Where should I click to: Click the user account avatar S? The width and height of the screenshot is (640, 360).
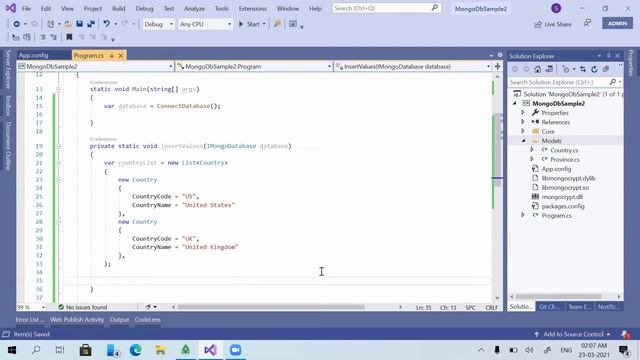click(556, 8)
